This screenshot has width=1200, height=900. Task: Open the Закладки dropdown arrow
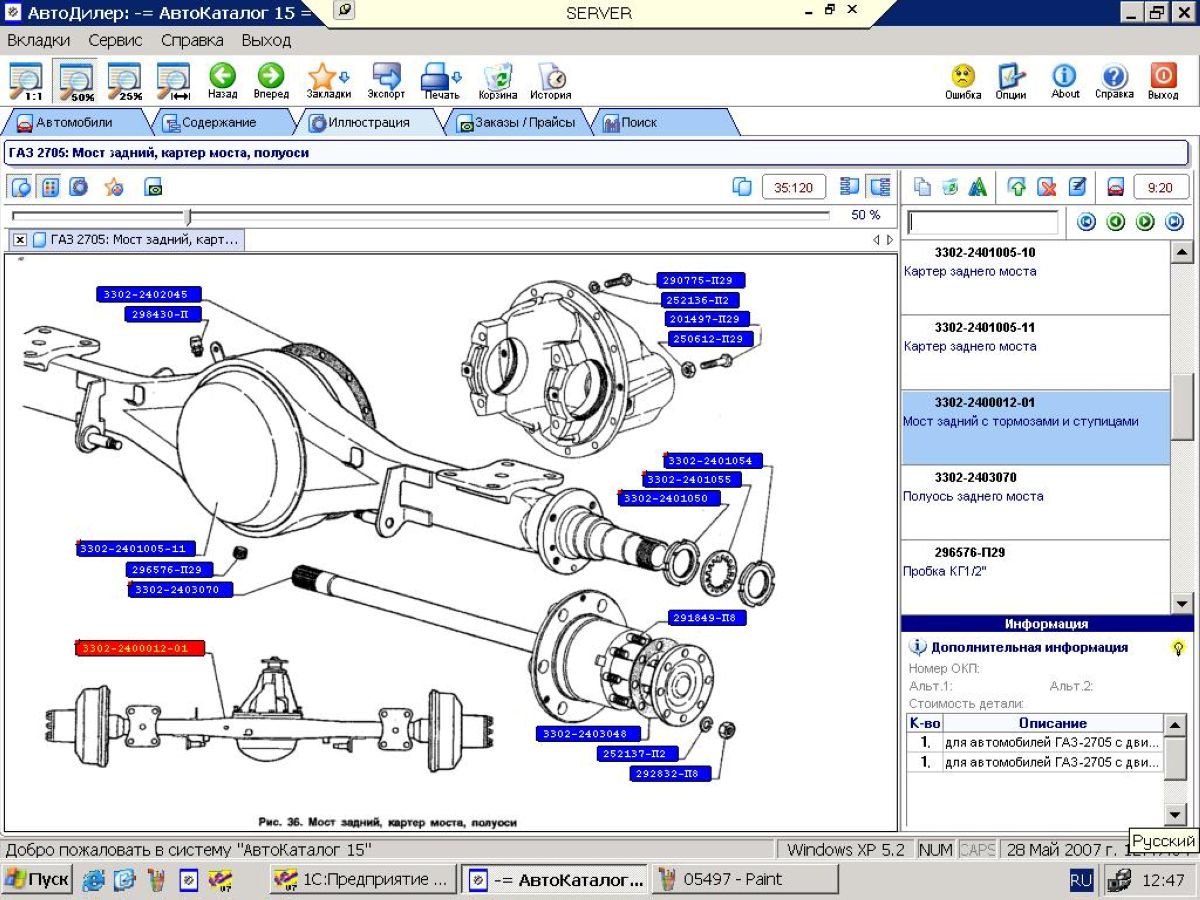tap(344, 76)
